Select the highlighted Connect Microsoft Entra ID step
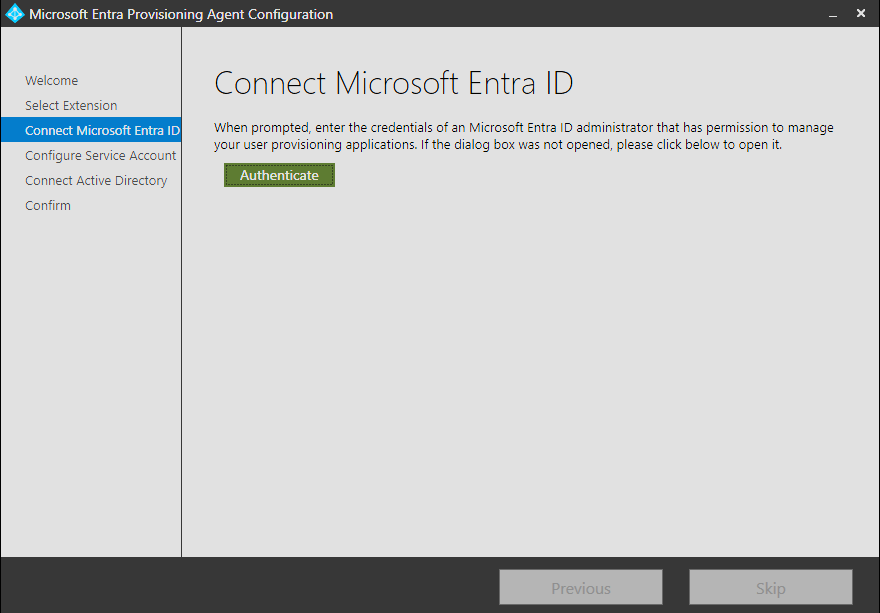This screenshot has width=880, height=613. [x=90, y=131]
